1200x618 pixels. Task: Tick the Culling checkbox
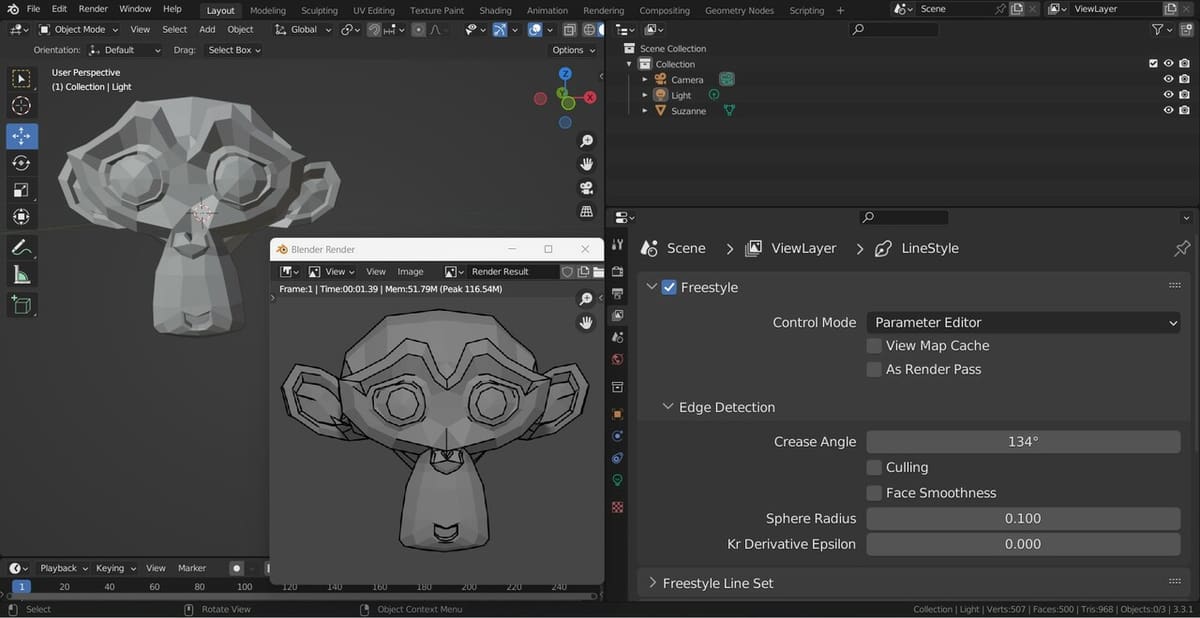[875, 467]
